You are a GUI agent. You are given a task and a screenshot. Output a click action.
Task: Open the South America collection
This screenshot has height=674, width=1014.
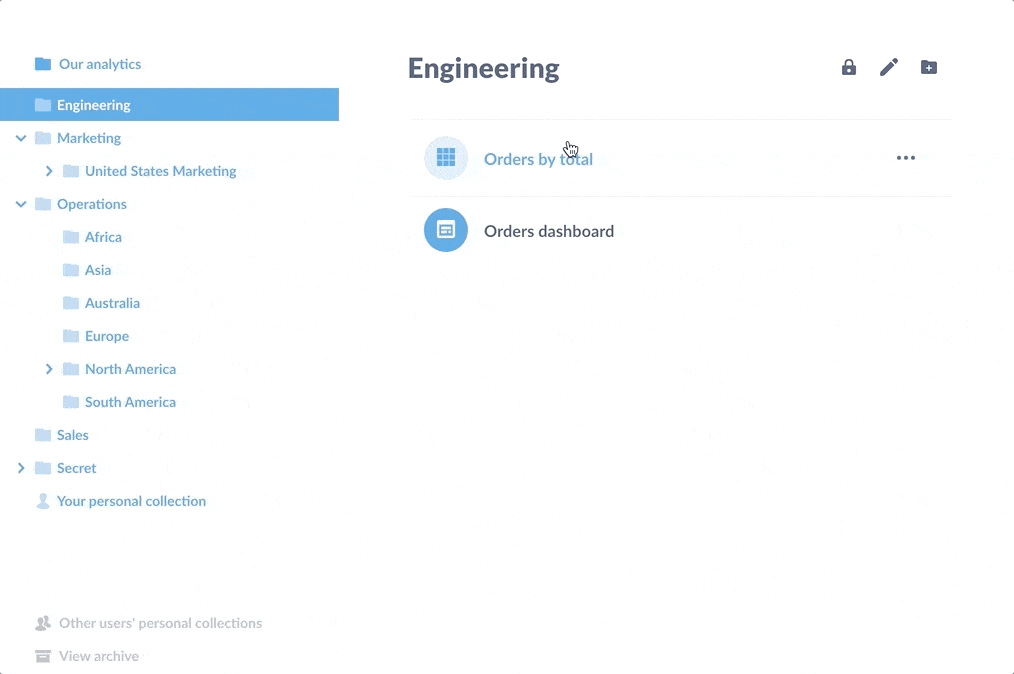tap(131, 402)
